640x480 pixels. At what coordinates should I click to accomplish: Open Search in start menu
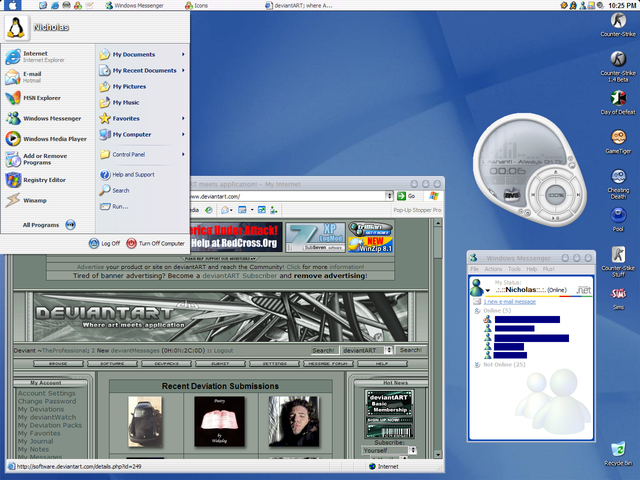[x=115, y=190]
